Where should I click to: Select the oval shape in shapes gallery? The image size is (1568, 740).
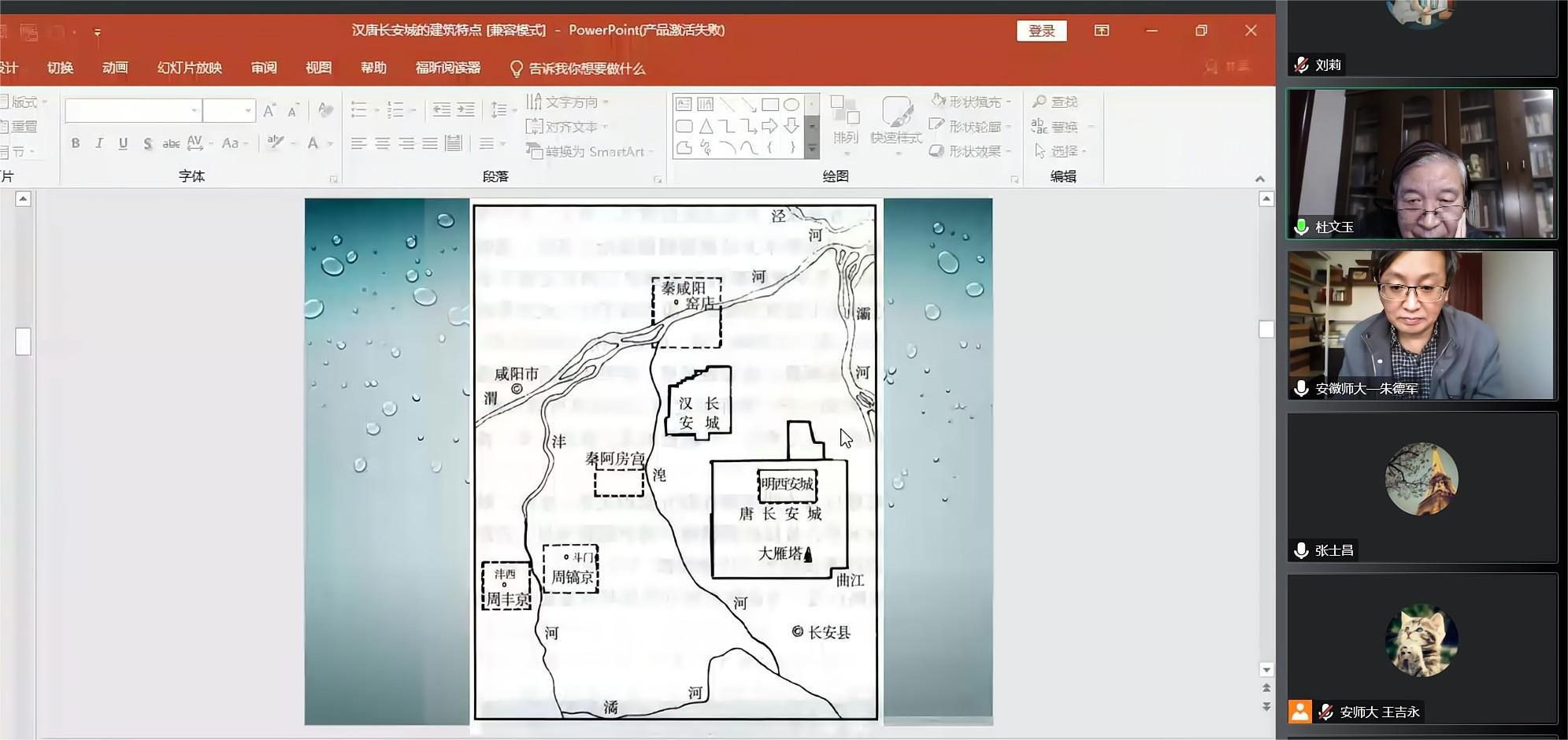pyautogui.click(x=791, y=105)
